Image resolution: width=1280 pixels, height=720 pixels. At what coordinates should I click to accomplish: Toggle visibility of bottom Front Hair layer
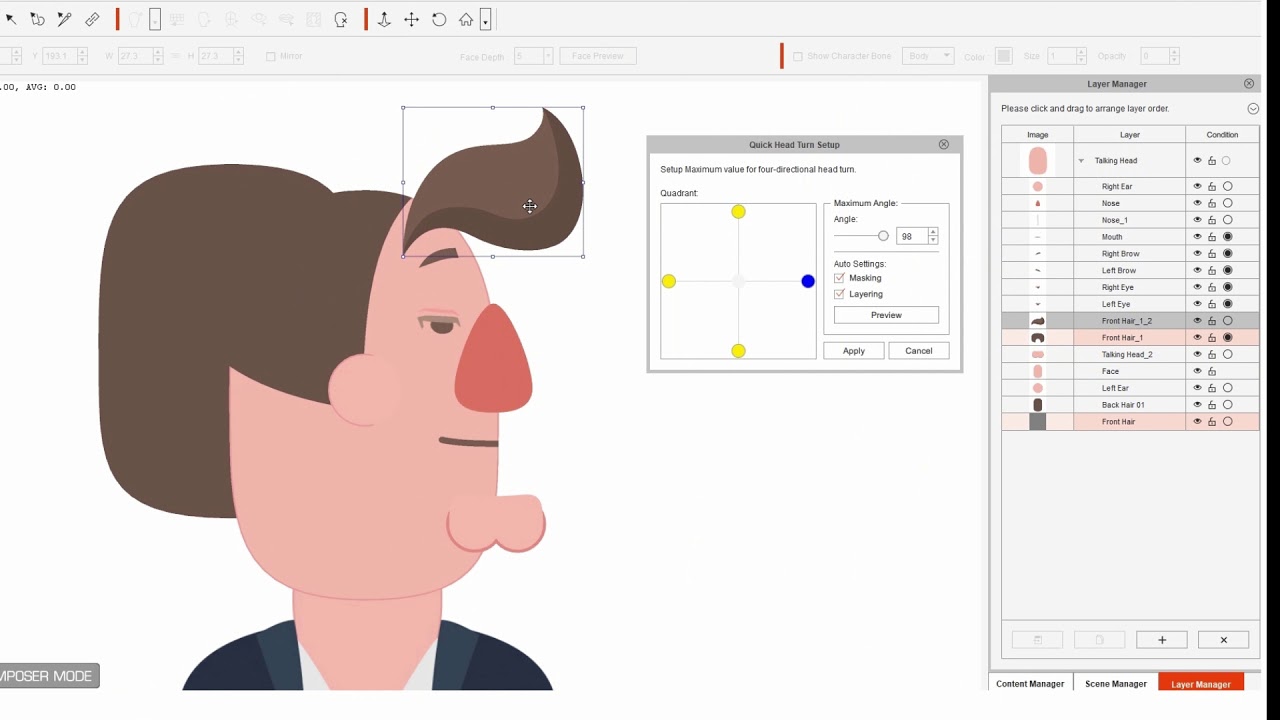point(1197,422)
